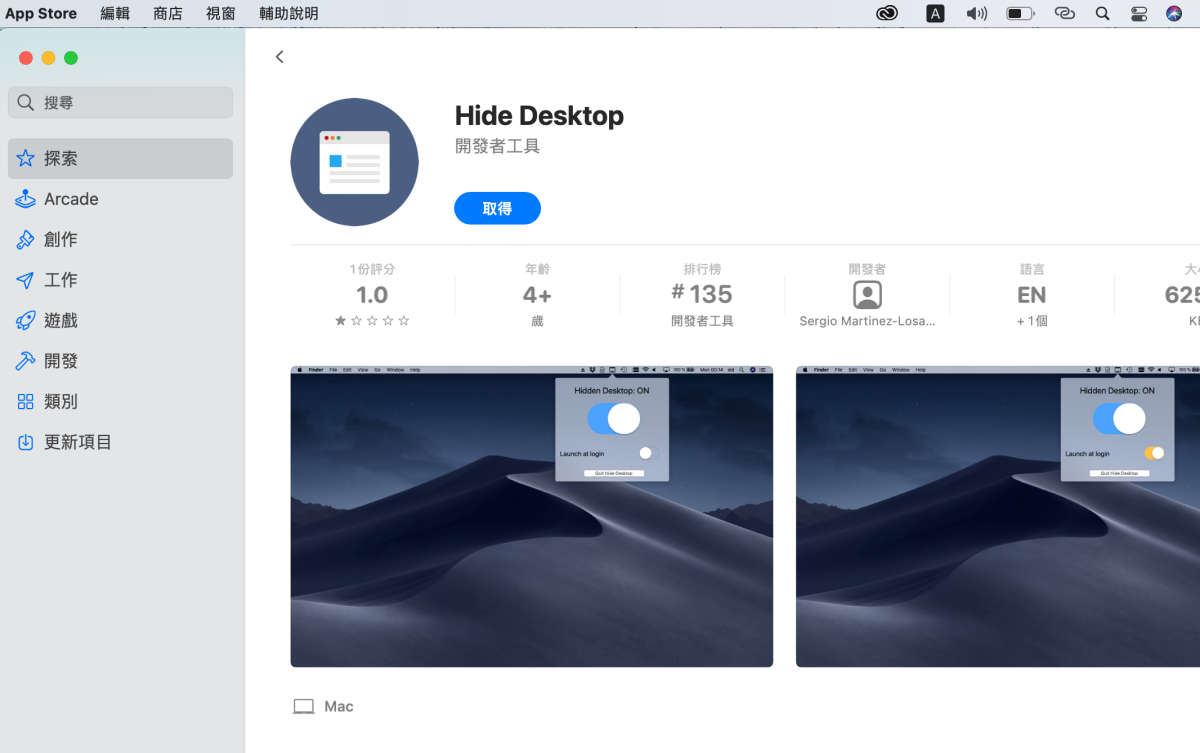The height and width of the screenshot is (753, 1200).
Task: Click the 1.0 rating value
Action: coord(372,295)
